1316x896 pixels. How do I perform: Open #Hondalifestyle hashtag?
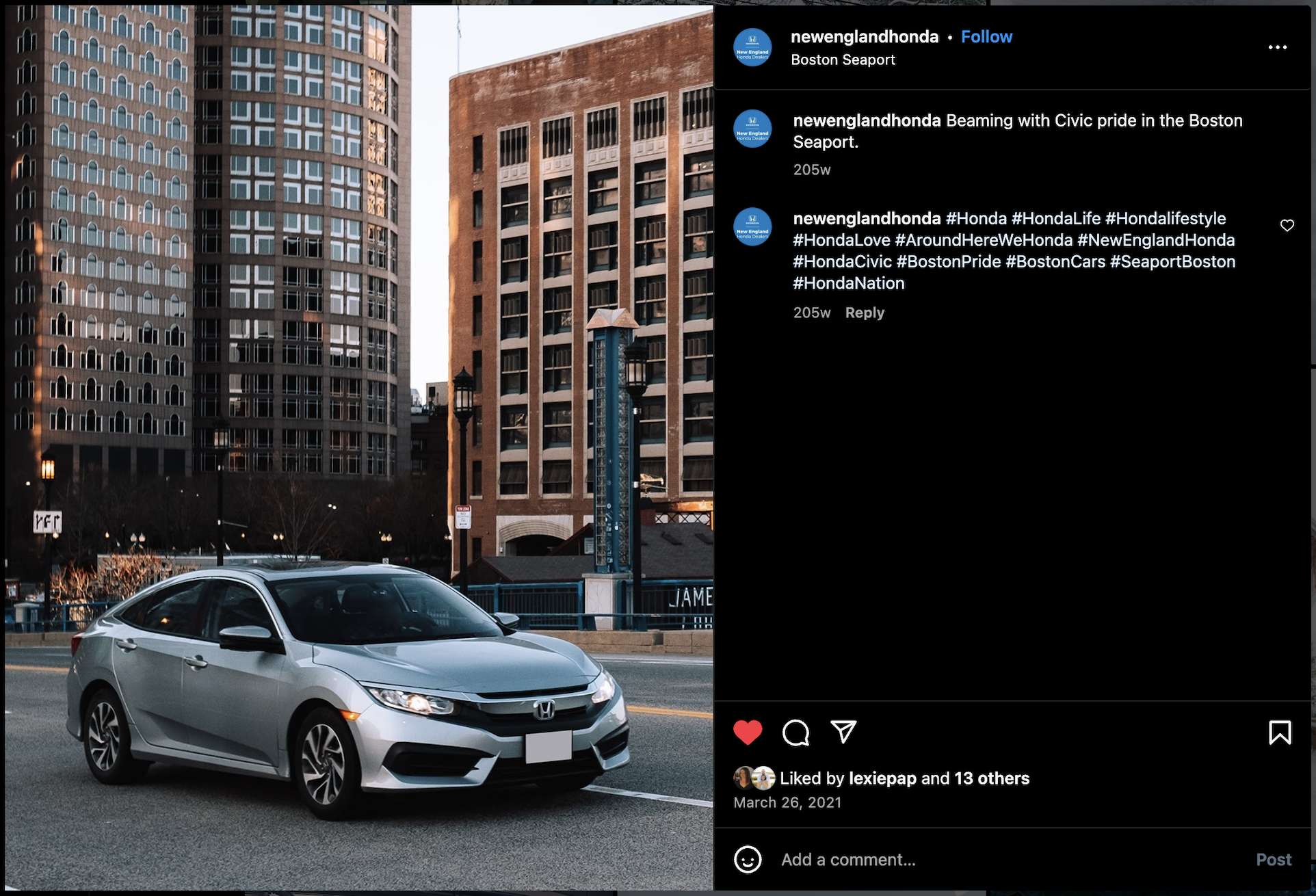pos(1166,219)
